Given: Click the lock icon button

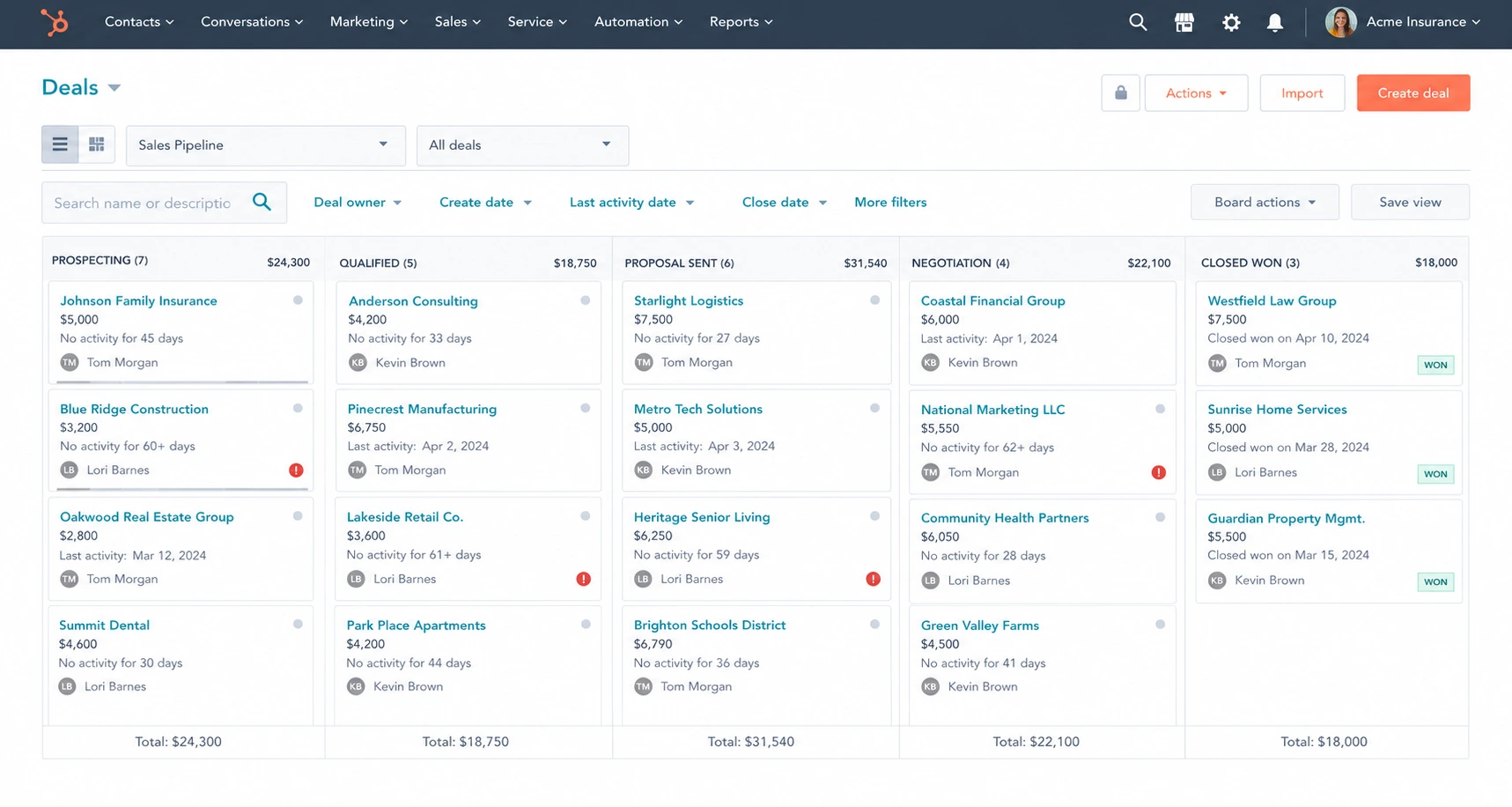Looking at the screenshot, I should pyautogui.click(x=1120, y=93).
